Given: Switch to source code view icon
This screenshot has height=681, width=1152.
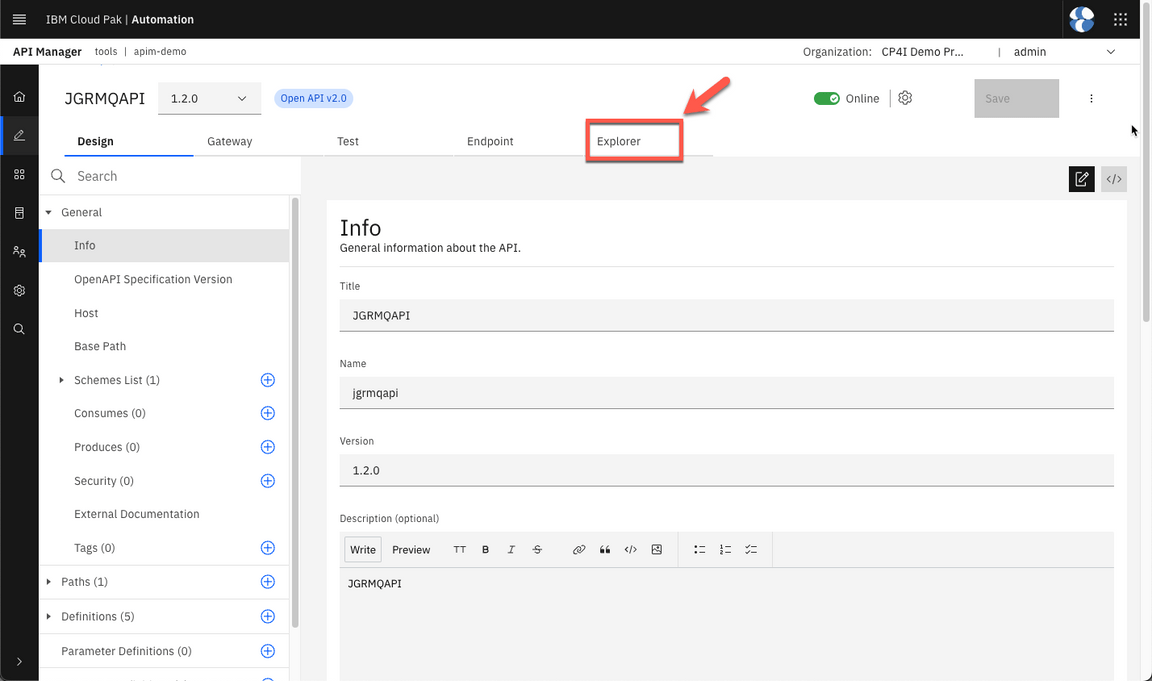Looking at the screenshot, I should 1113,179.
